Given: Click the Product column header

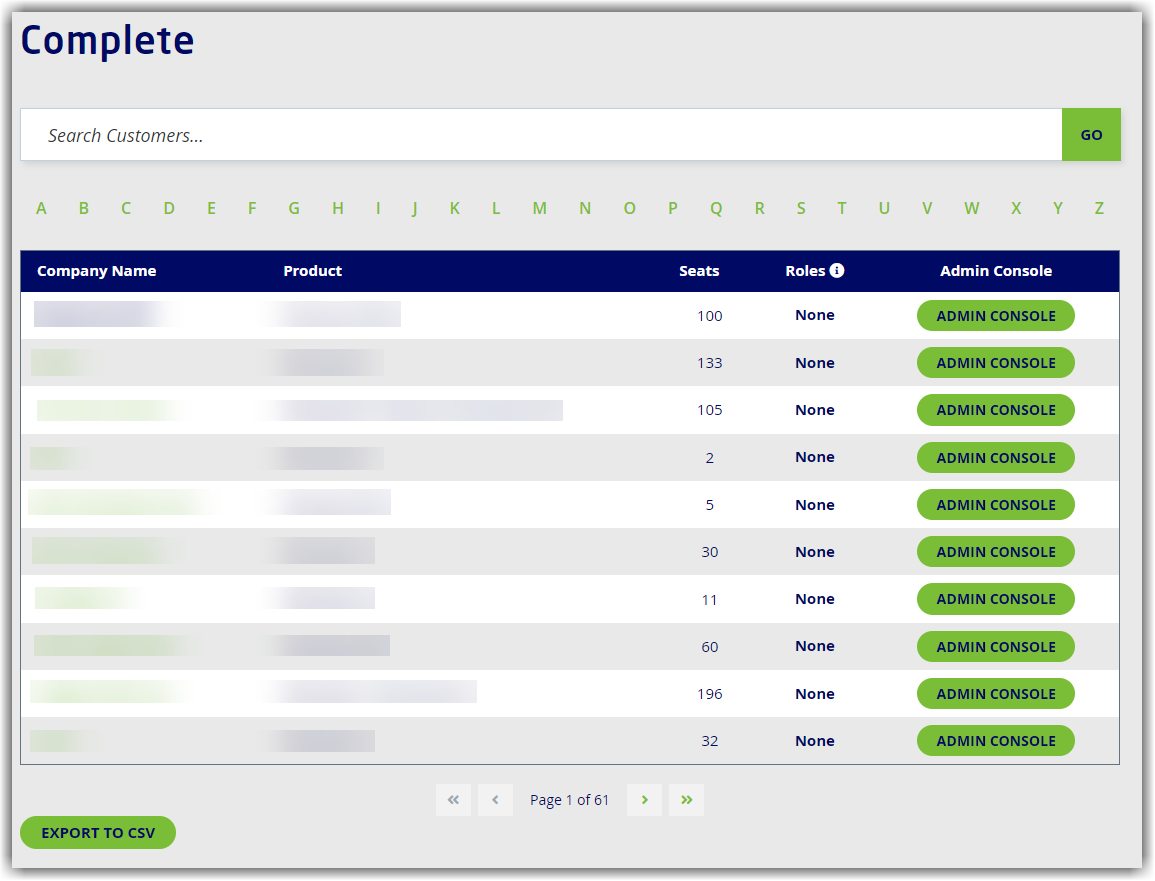Looking at the screenshot, I should click(312, 271).
